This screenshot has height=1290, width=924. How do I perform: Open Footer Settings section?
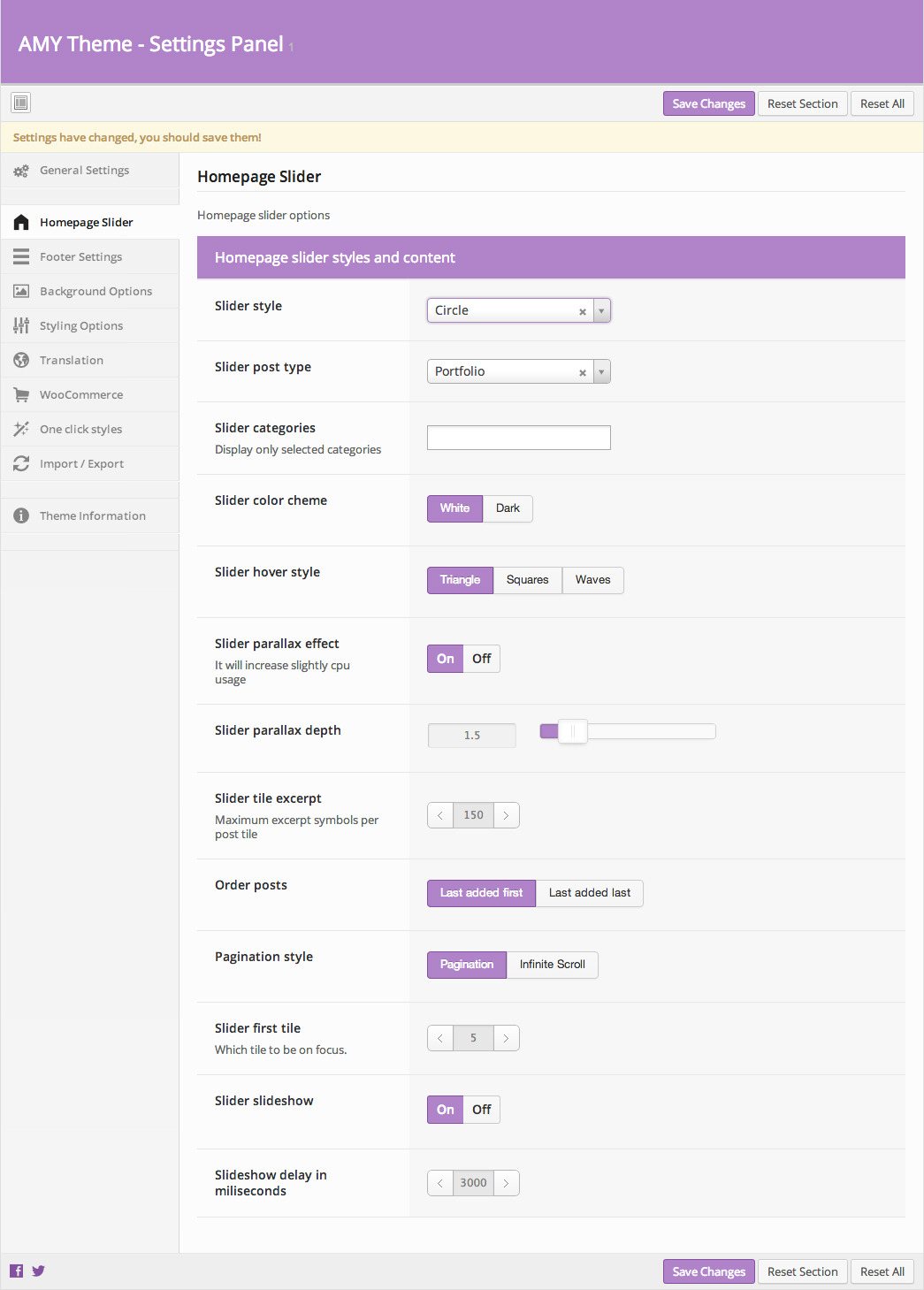click(80, 257)
